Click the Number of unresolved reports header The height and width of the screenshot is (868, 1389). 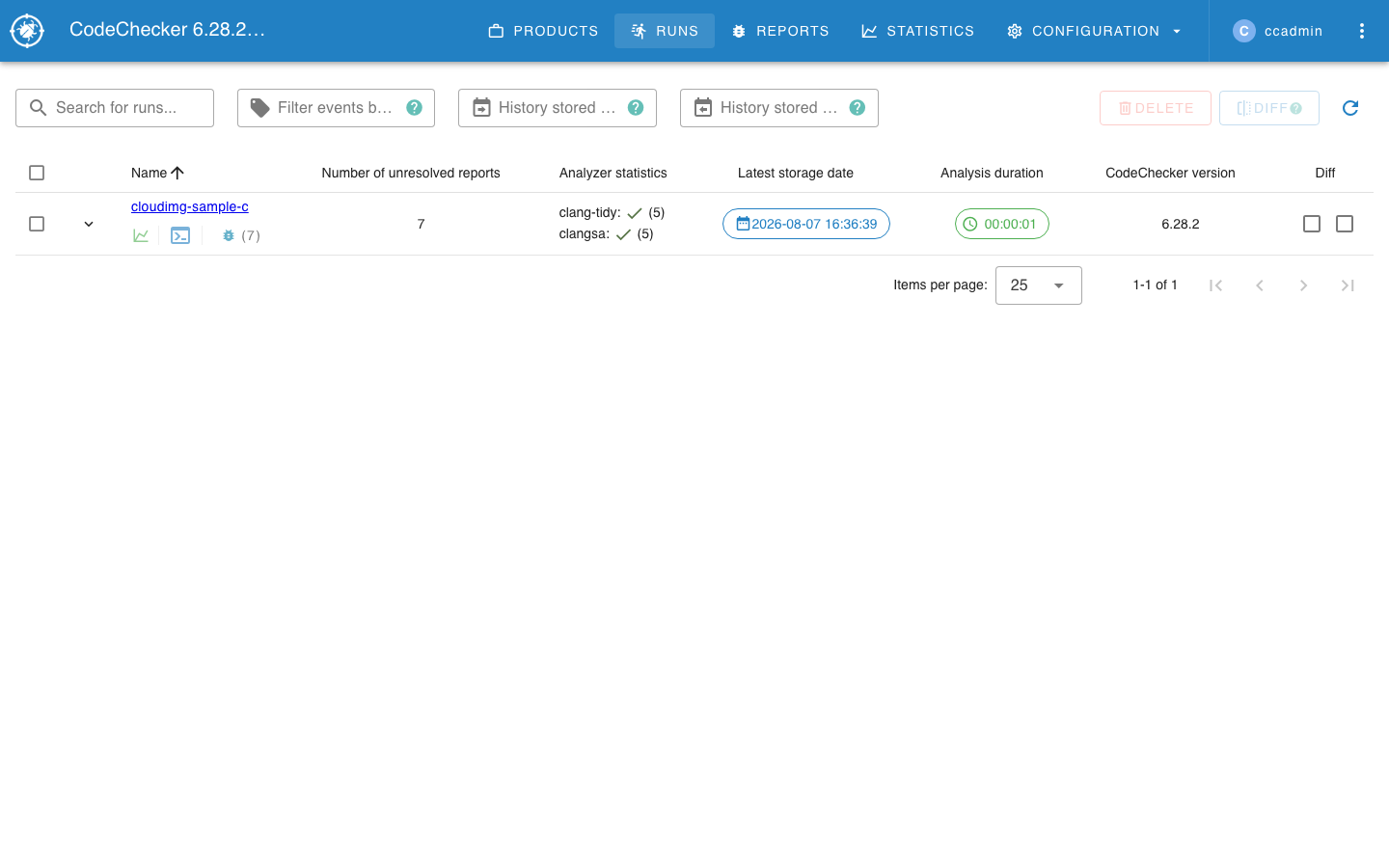pyautogui.click(x=411, y=173)
